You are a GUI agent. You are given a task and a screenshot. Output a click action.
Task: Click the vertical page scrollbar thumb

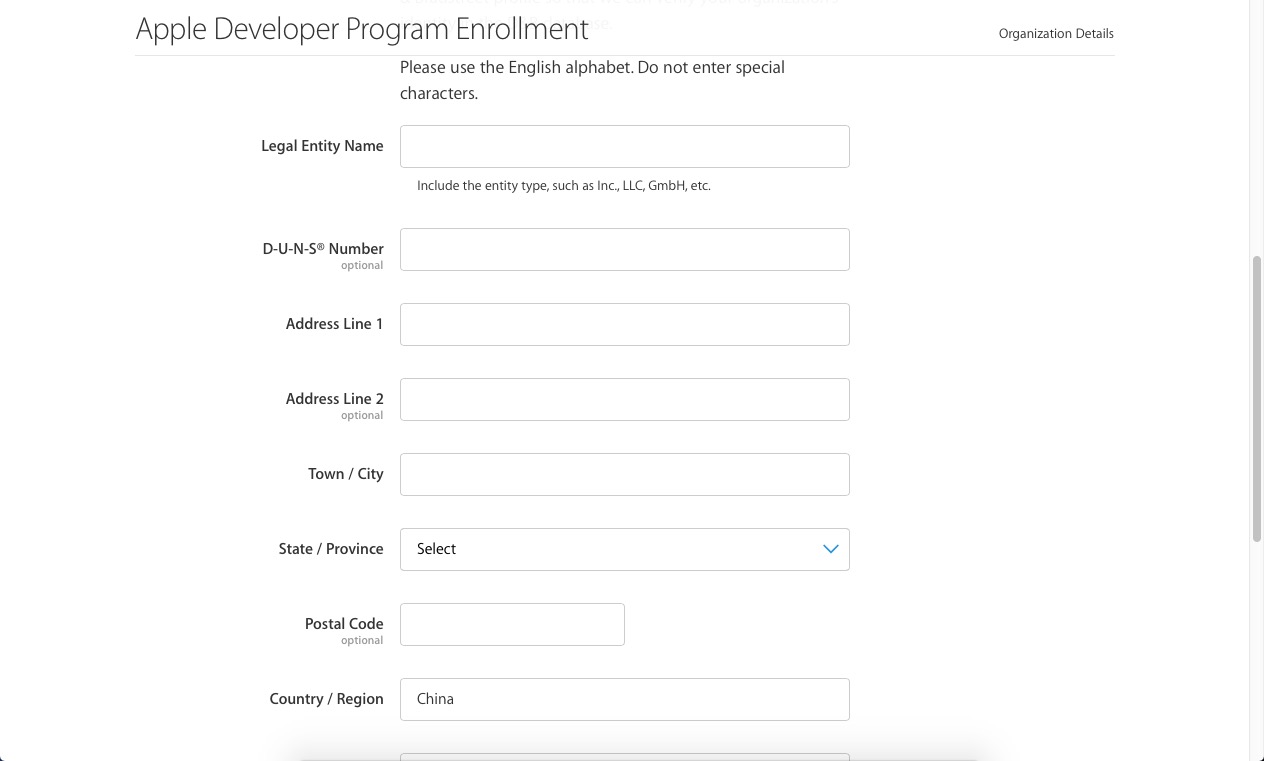click(1257, 398)
